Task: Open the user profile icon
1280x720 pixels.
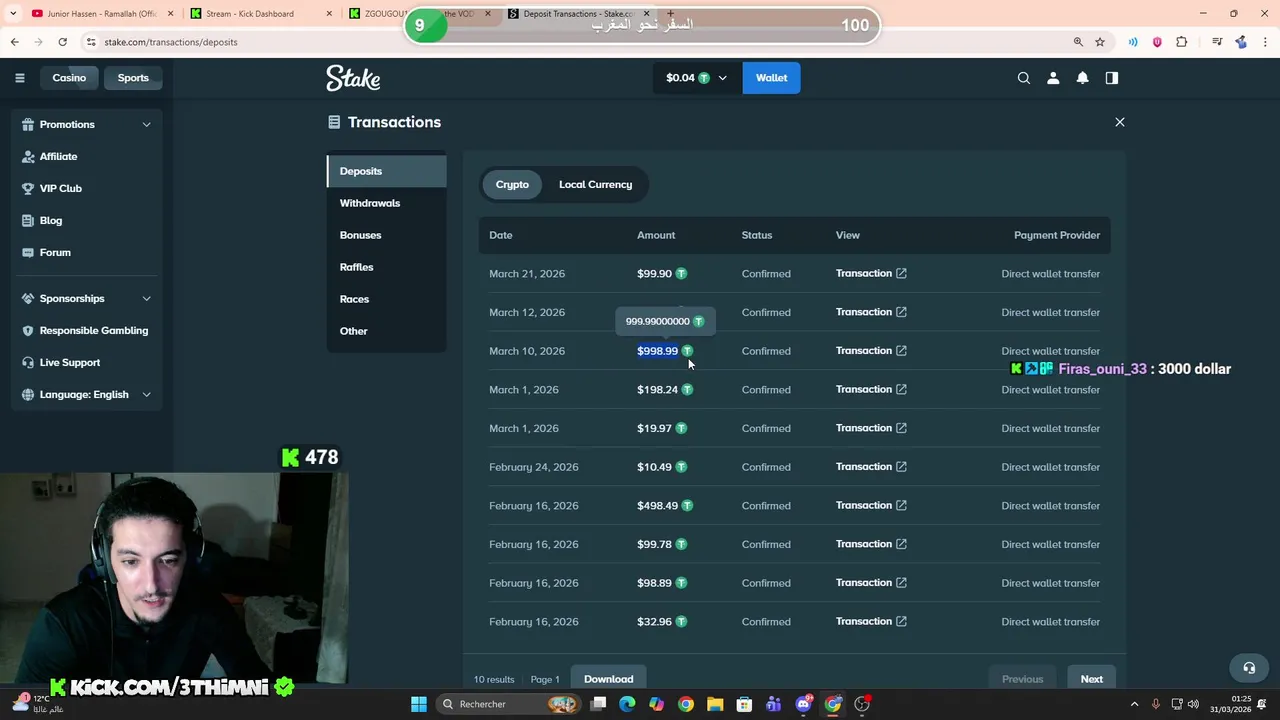Action: coord(1053,78)
